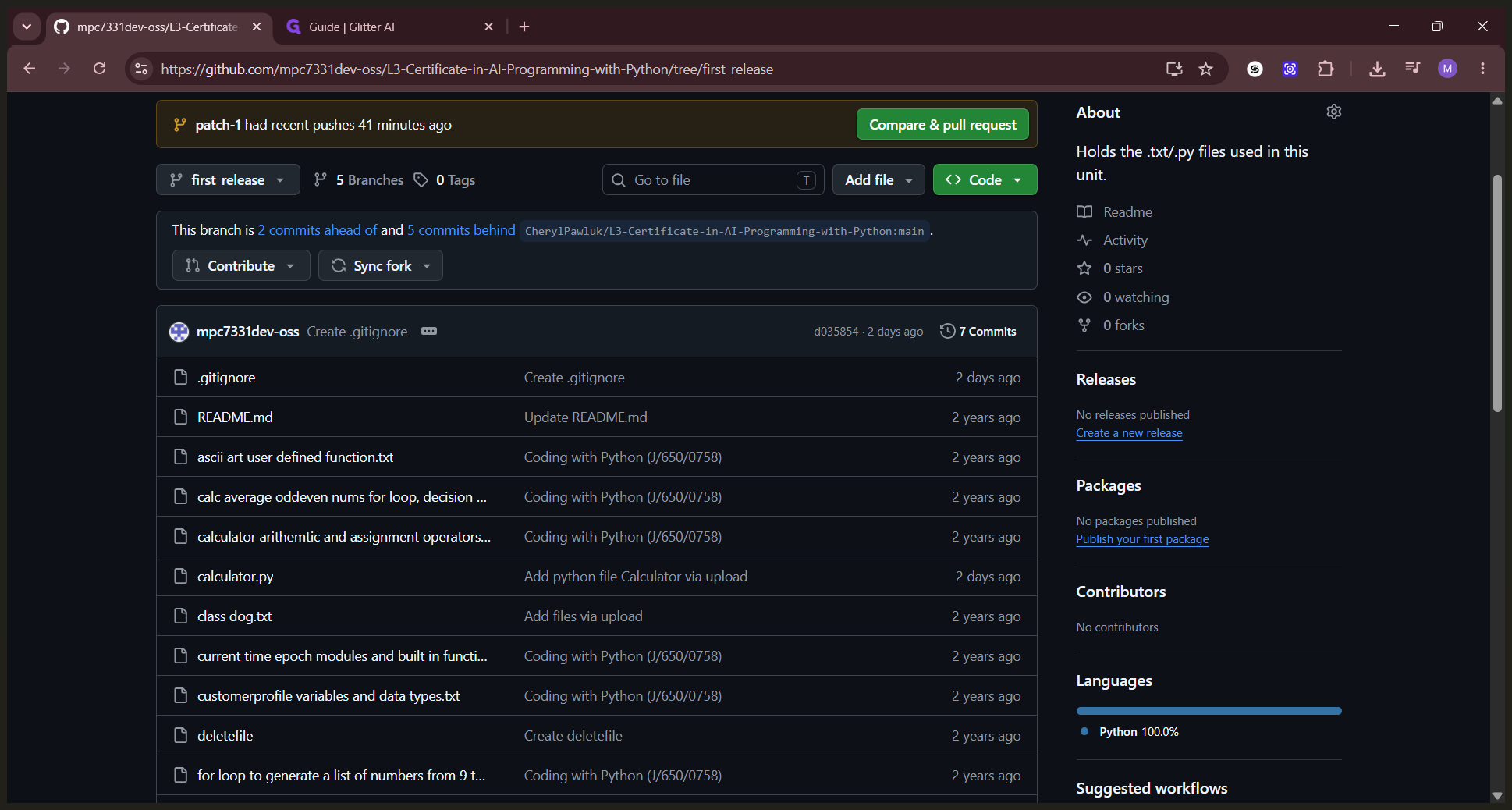
Task: View site information icon in address bar
Action: coord(141,69)
